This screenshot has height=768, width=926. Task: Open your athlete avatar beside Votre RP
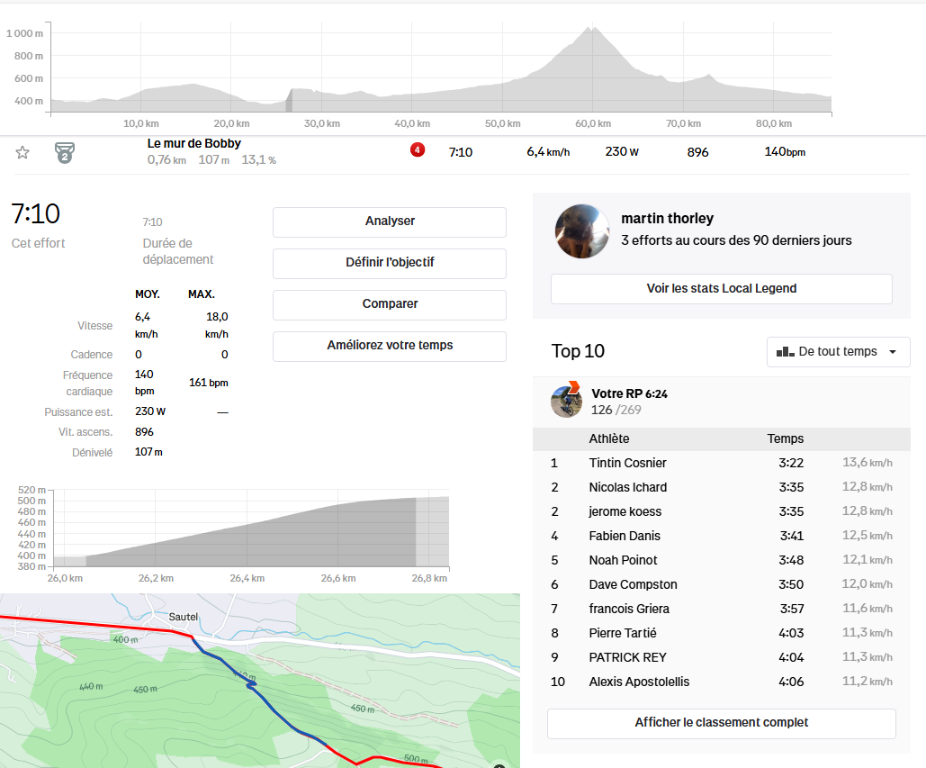(x=567, y=400)
